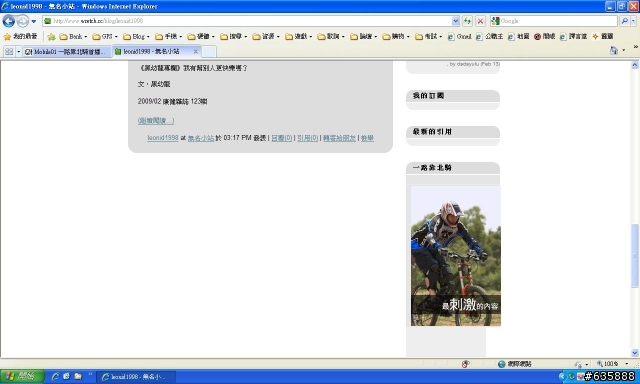The width and height of the screenshot is (640, 384).
Task: Click the 最新的引用 sidebar header
Action: pyautogui.click(x=453, y=131)
